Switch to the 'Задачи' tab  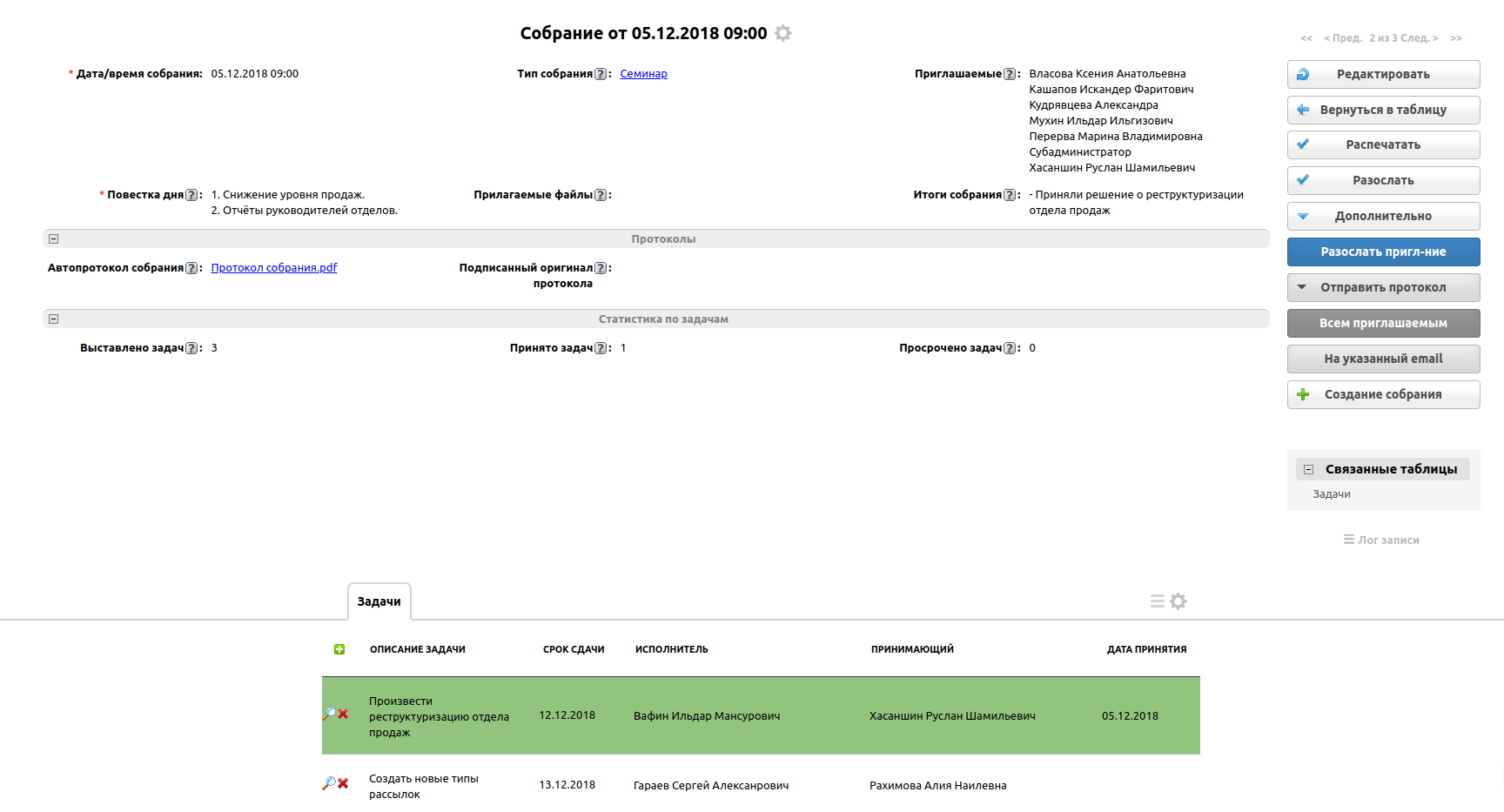tap(379, 601)
